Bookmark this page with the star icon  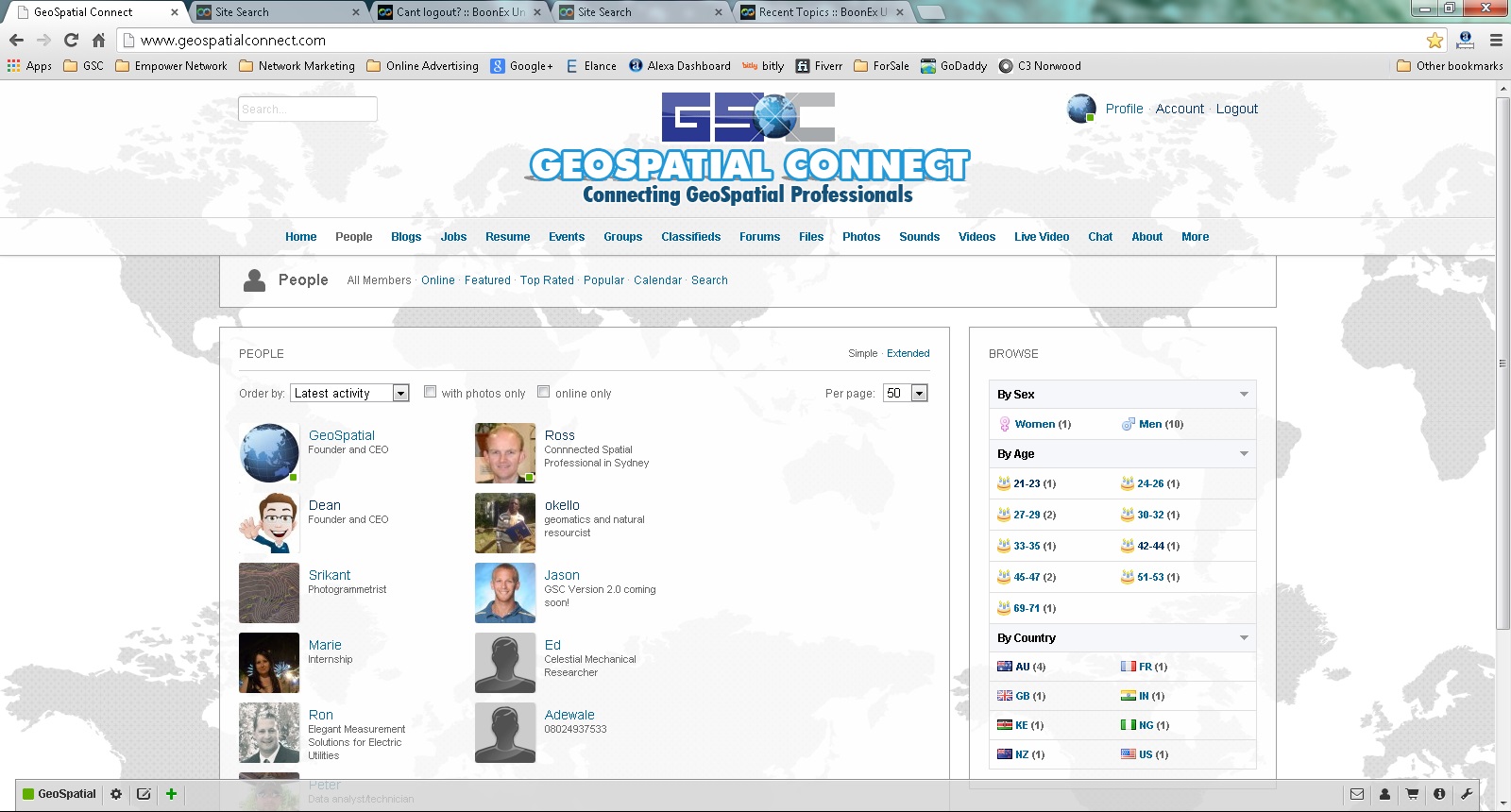click(1435, 40)
